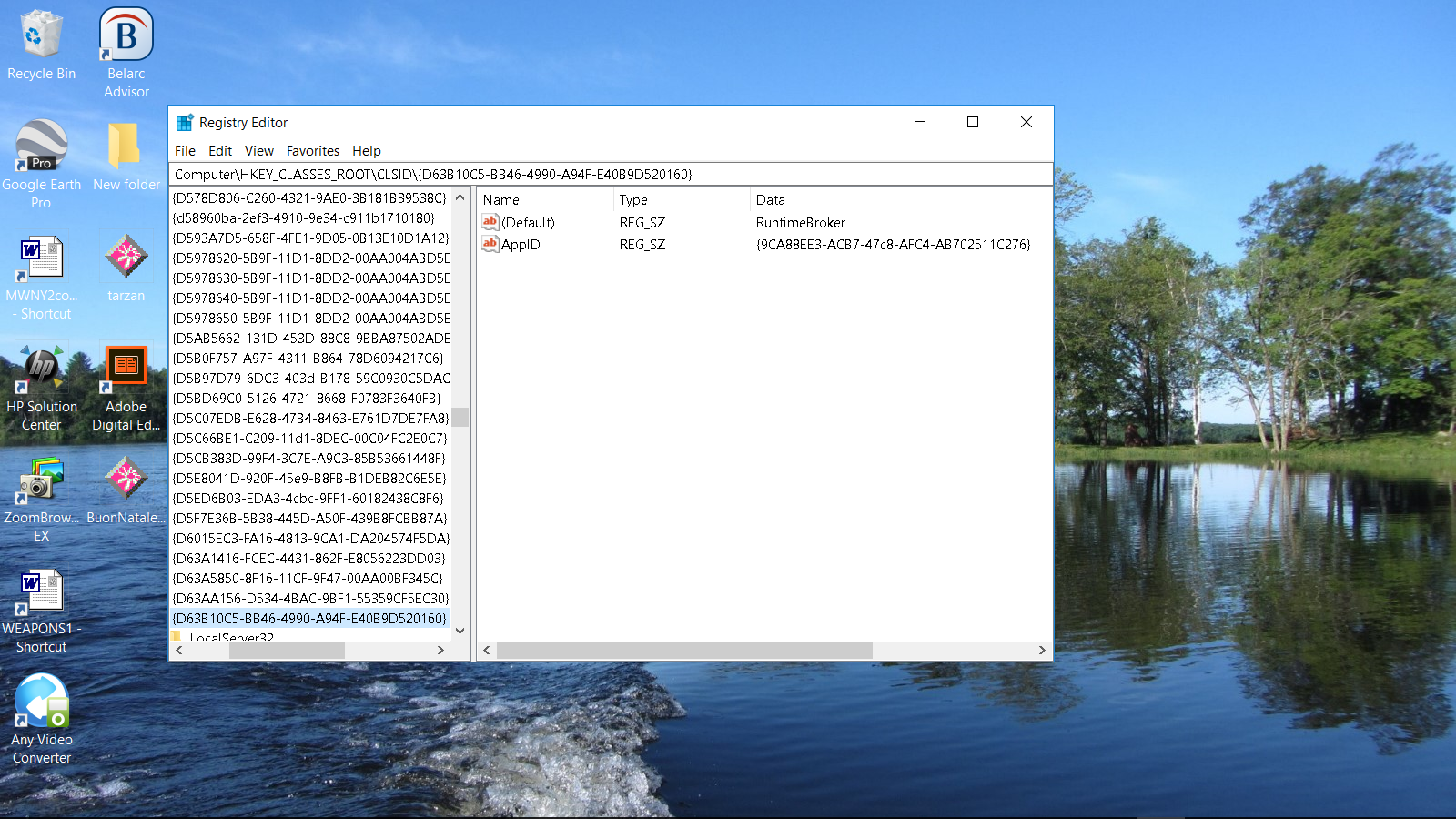Open the View menu in Registry Editor
The height and width of the screenshot is (819, 1456).
click(x=258, y=151)
